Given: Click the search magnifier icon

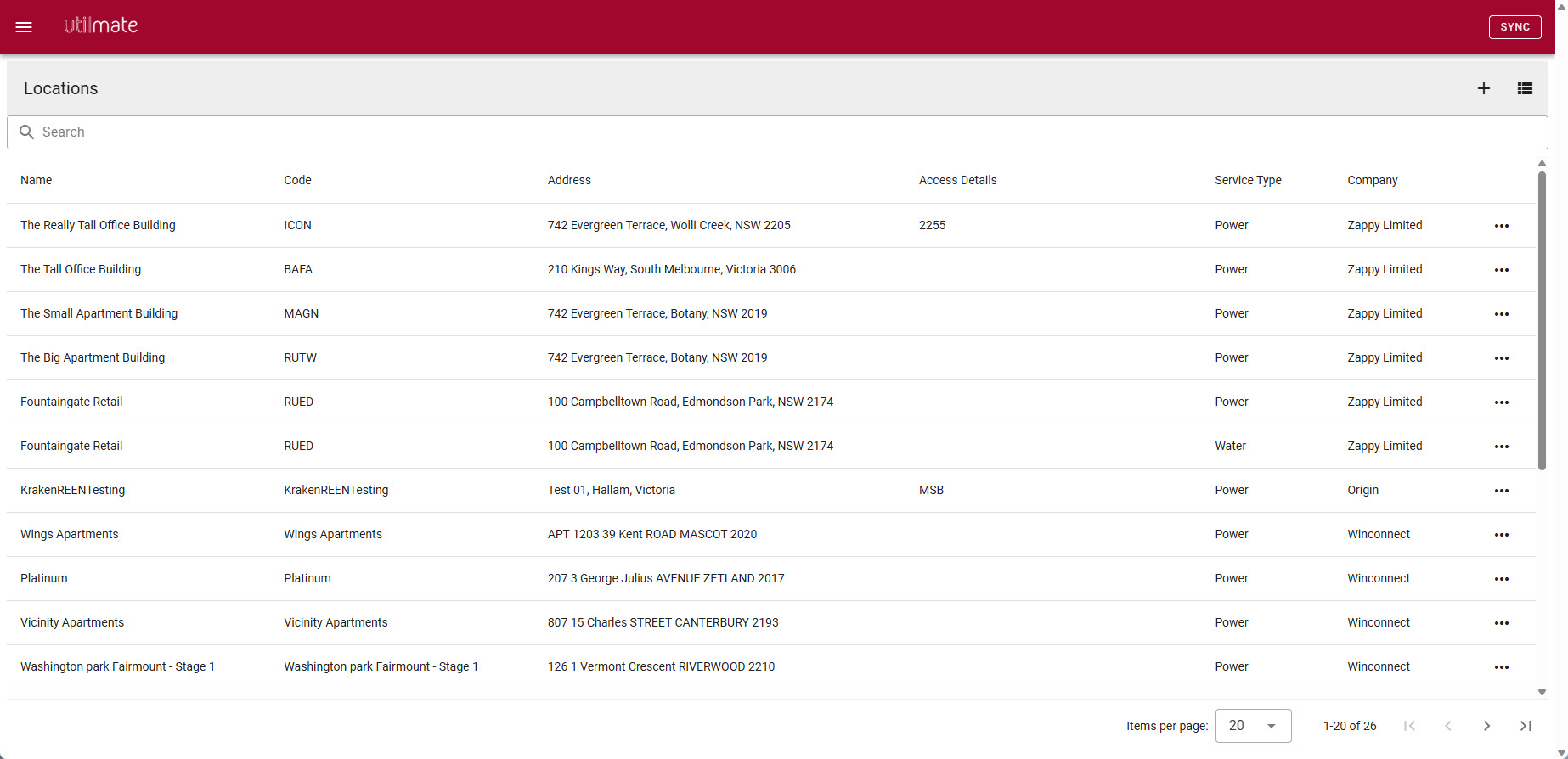Looking at the screenshot, I should [27, 132].
